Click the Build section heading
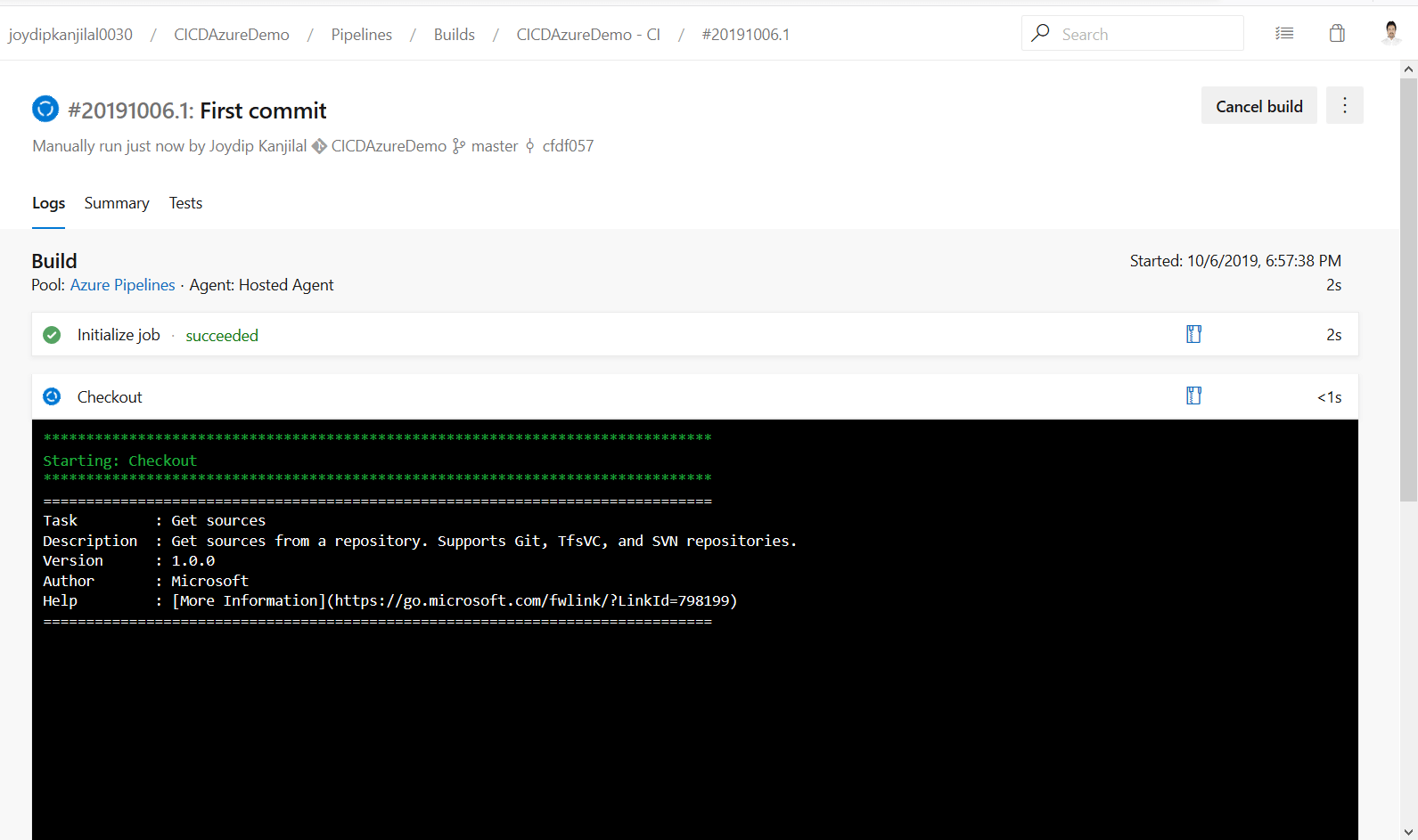1418x840 pixels. click(x=54, y=261)
